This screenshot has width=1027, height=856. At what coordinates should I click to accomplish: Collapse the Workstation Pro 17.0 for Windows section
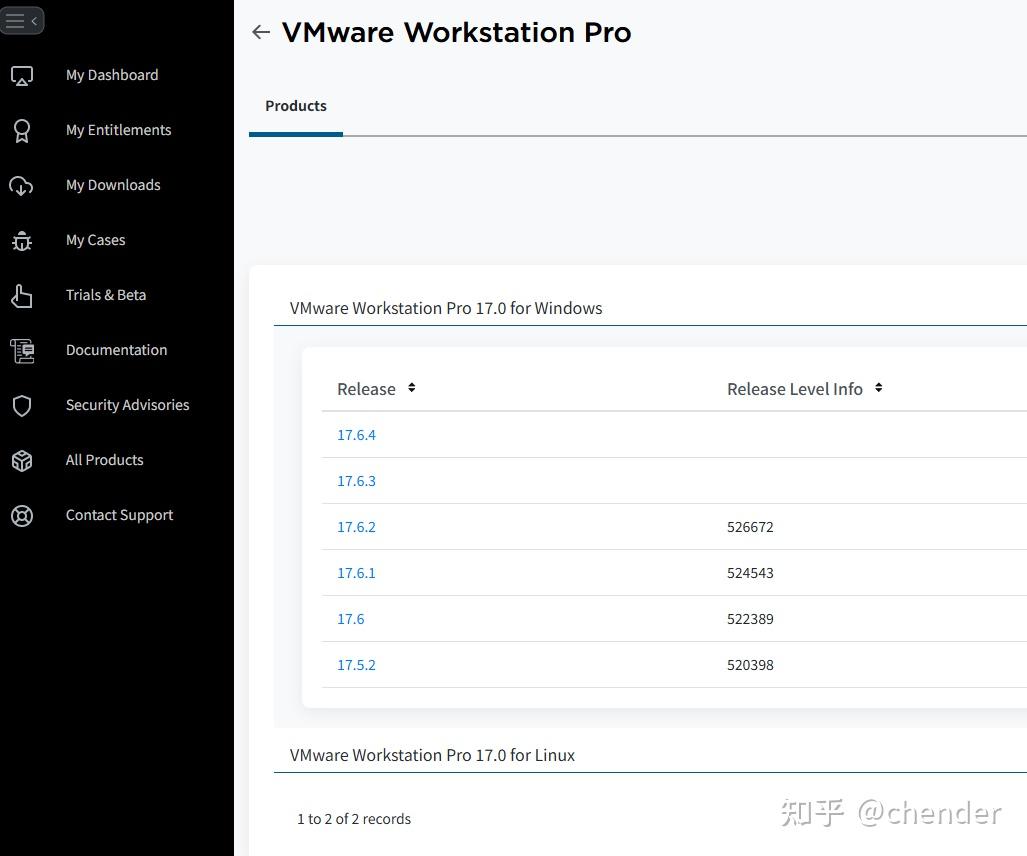[445, 308]
